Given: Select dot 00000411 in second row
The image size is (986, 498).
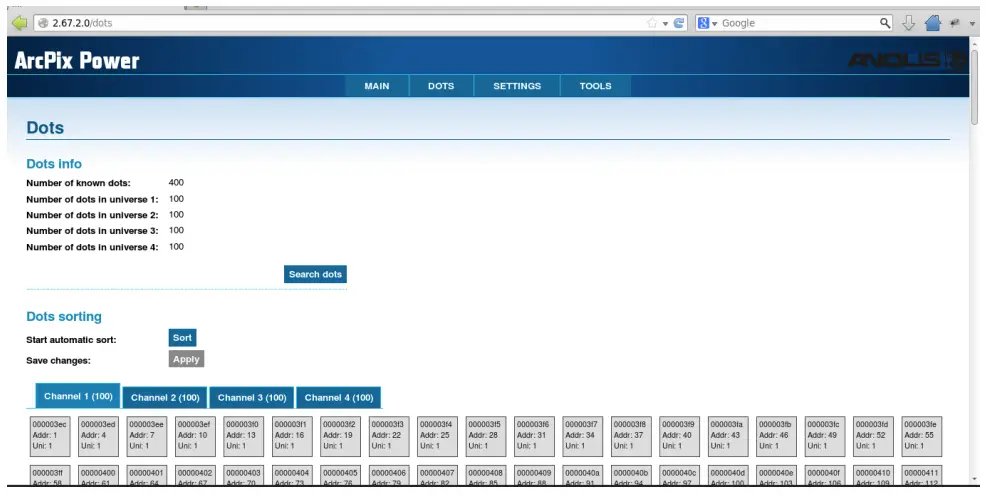Looking at the screenshot, I should pyautogui.click(x=921, y=475).
